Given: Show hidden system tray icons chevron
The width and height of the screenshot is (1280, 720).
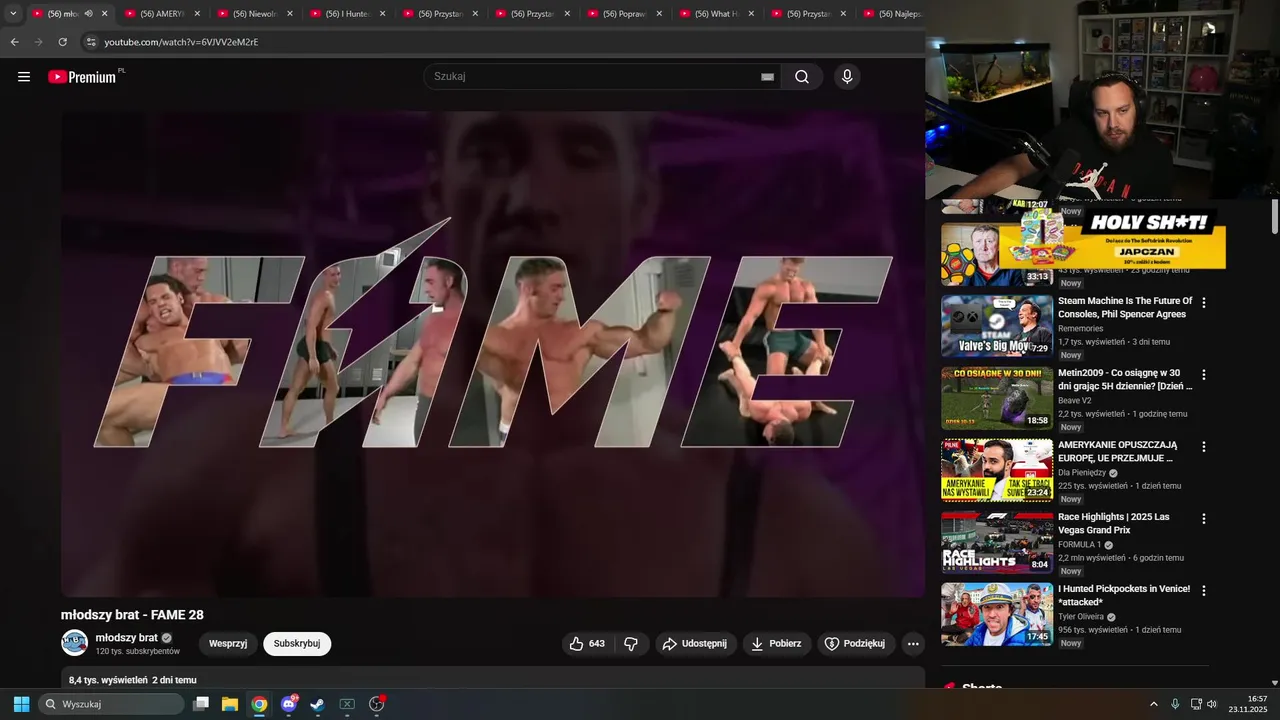Looking at the screenshot, I should (1153, 704).
